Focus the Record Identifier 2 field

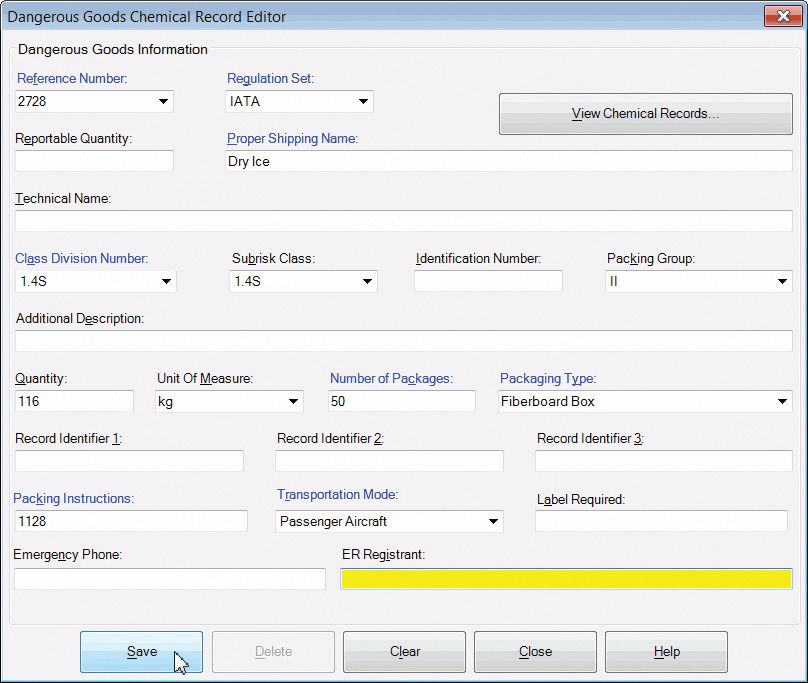click(389, 461)
